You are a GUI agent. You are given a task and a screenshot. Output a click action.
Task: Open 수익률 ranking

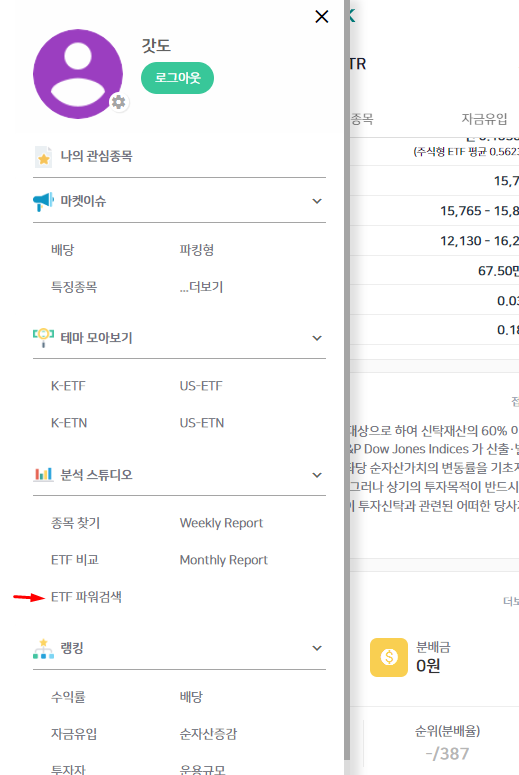pos(68,697)
